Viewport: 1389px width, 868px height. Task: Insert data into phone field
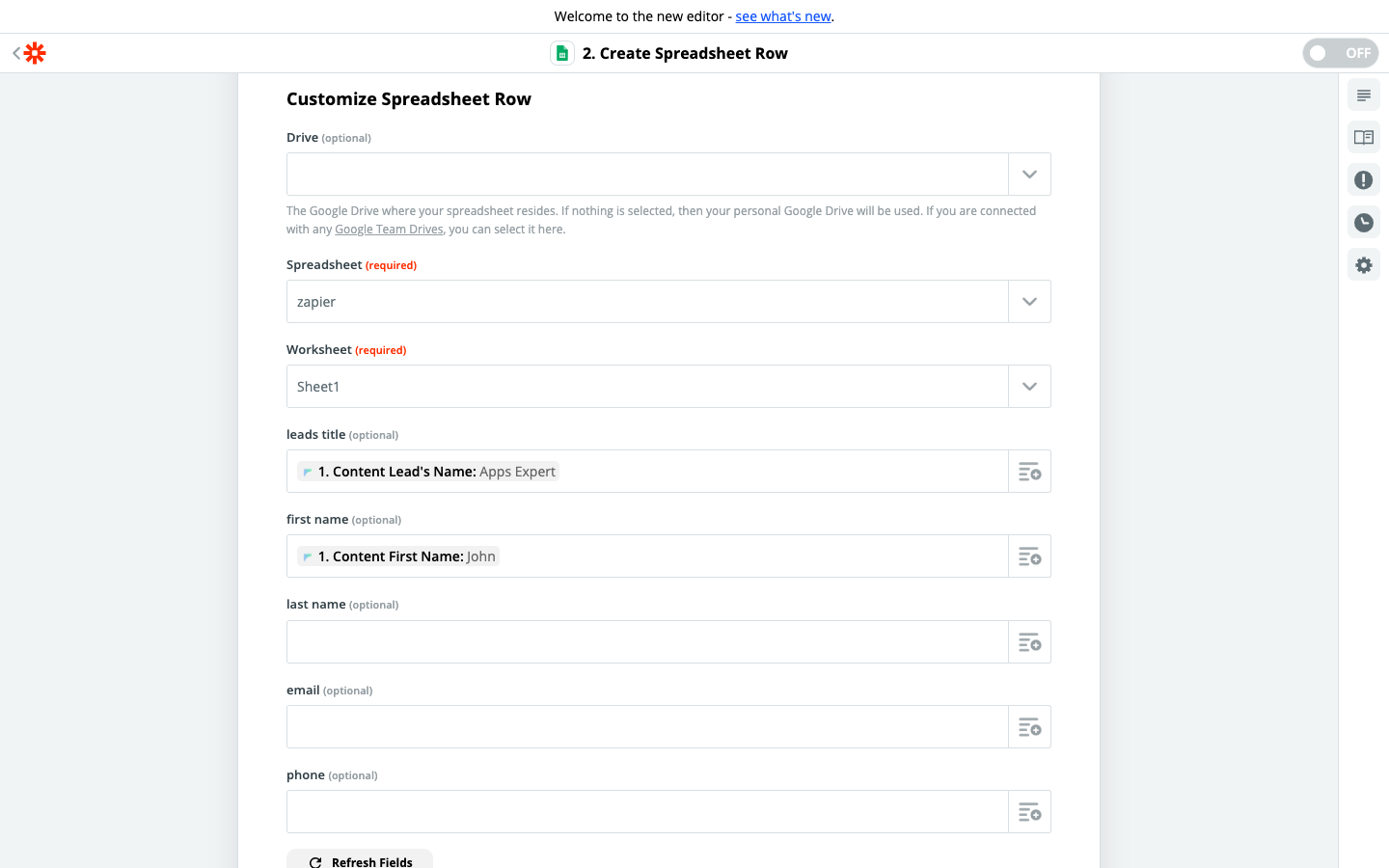(x=1029, y=812)
